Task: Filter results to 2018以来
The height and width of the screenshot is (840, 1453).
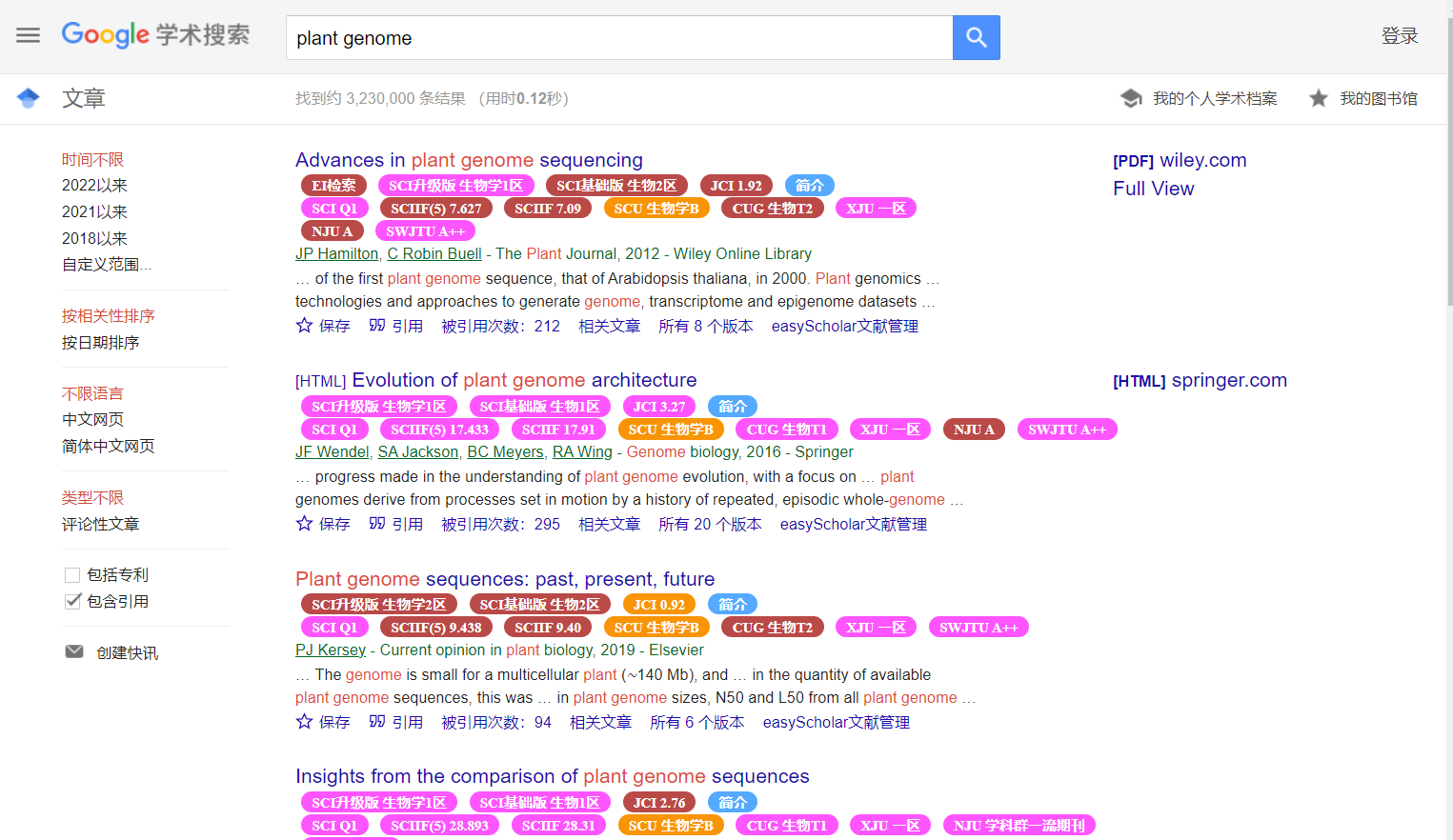Action: [94, 238]
